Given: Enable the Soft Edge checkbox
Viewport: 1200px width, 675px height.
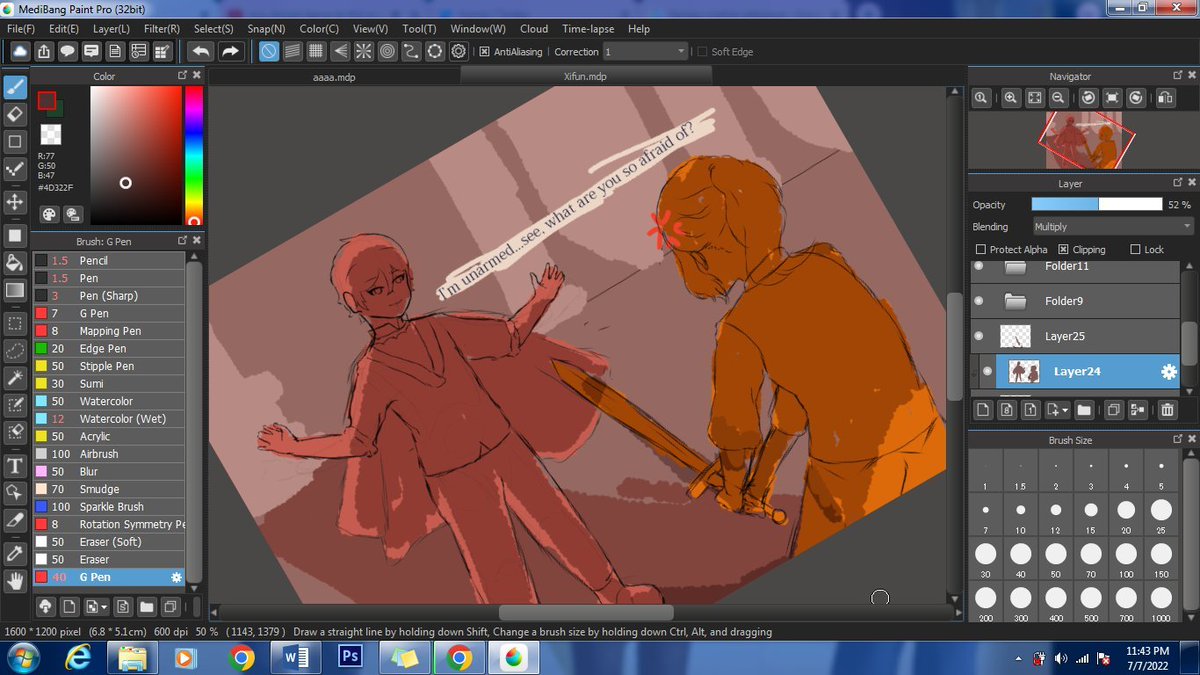Looking at the screenshot, I should [702, 51].
